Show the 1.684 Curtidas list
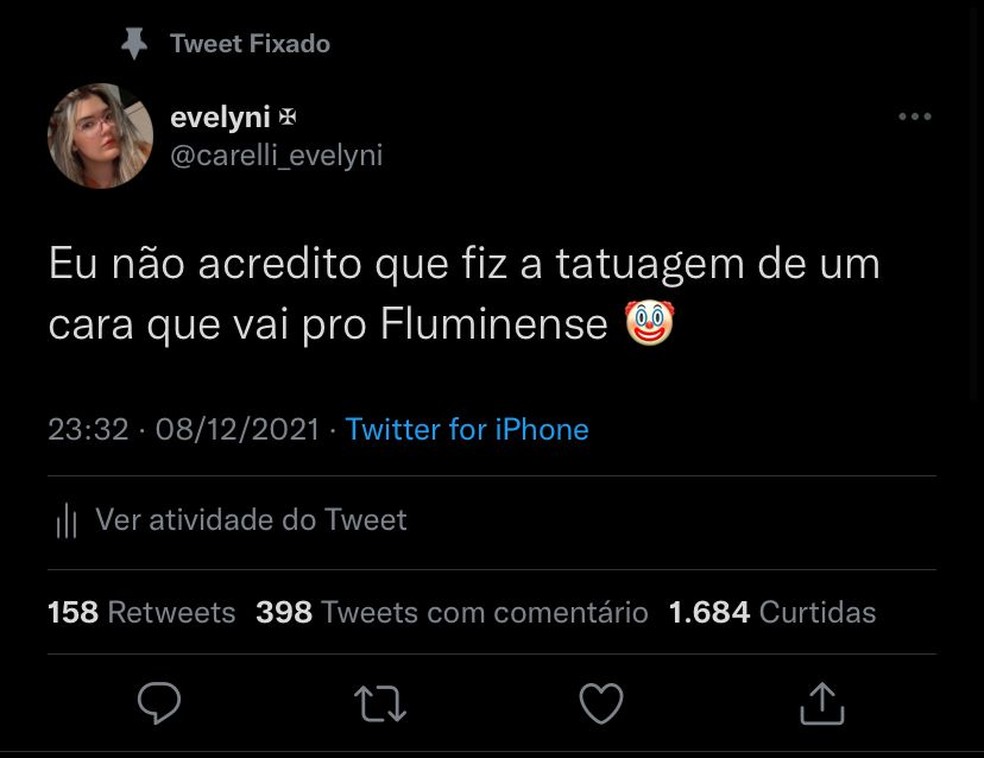This screenshot has height=758, width=984. pos(772,612)
